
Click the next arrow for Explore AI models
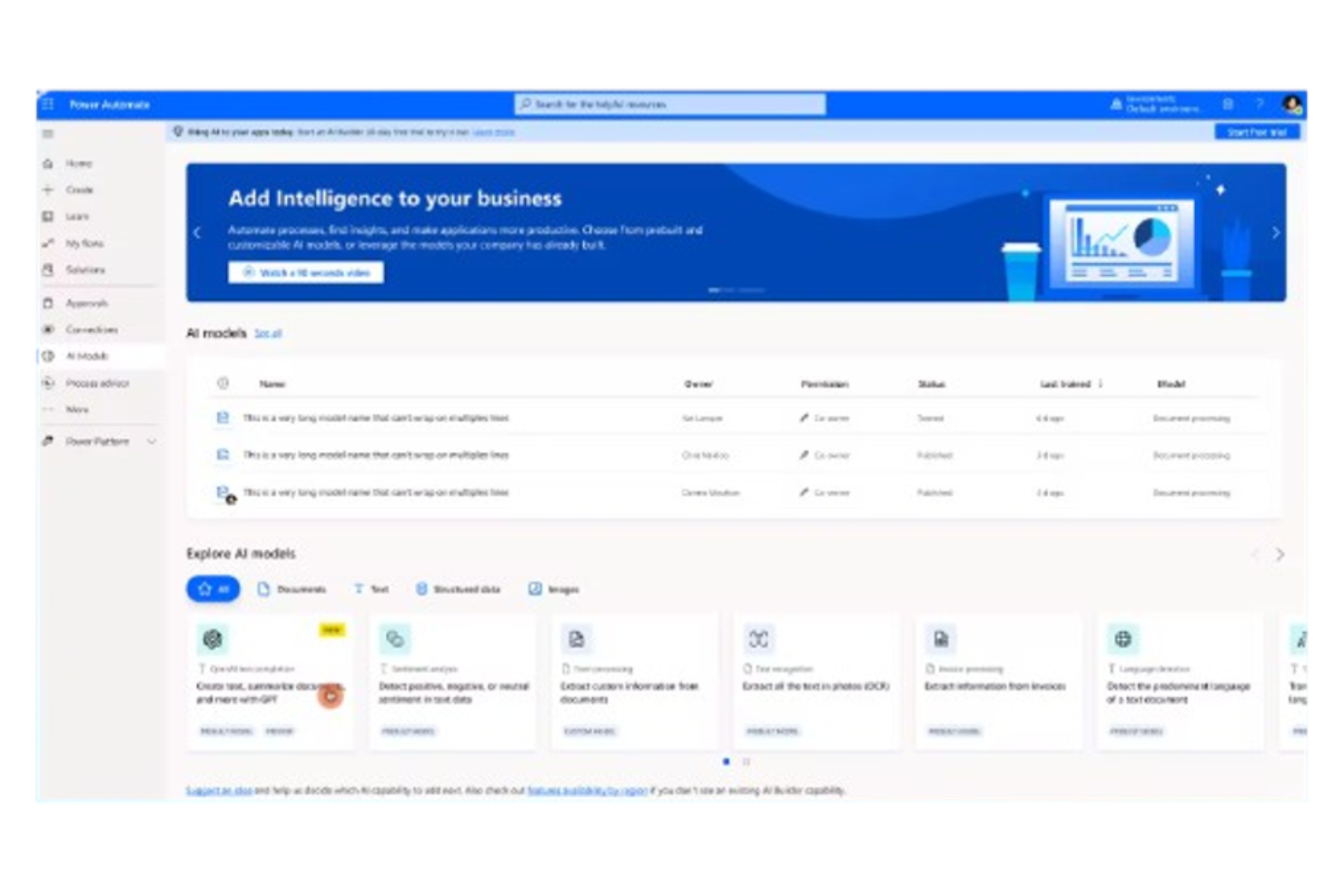(x=1280, y=554)
